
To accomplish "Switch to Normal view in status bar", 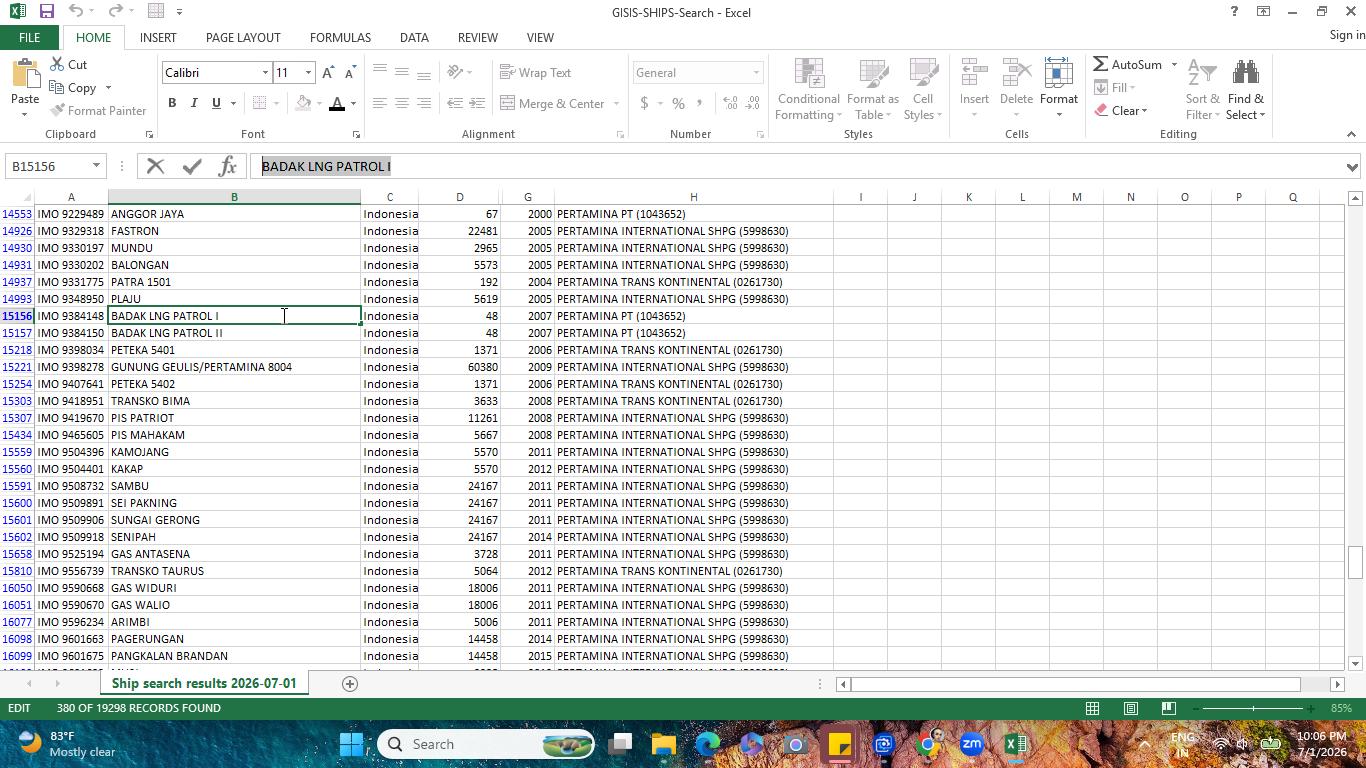I will [1093, 709].
